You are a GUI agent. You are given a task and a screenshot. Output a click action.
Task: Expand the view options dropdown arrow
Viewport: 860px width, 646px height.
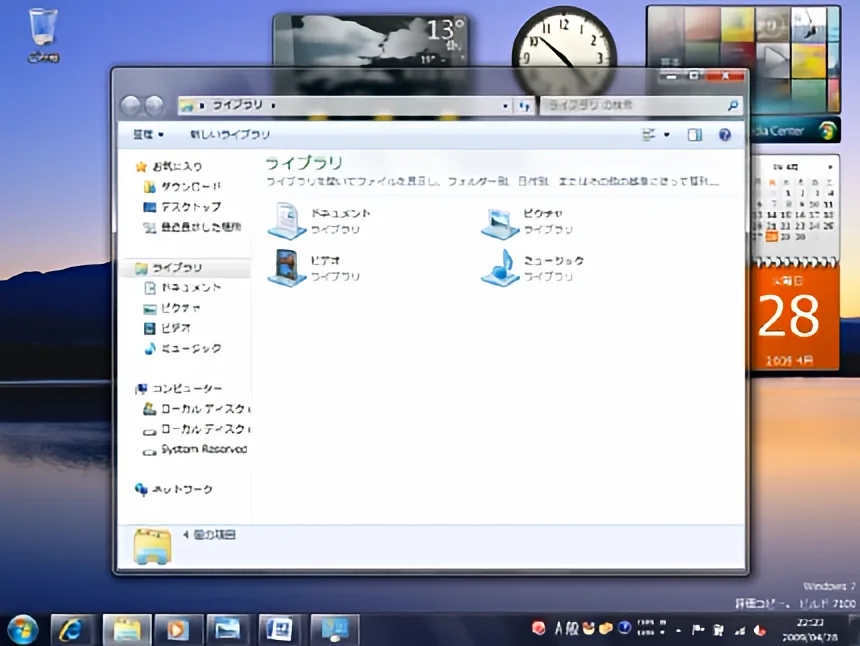tap(667, 135)
